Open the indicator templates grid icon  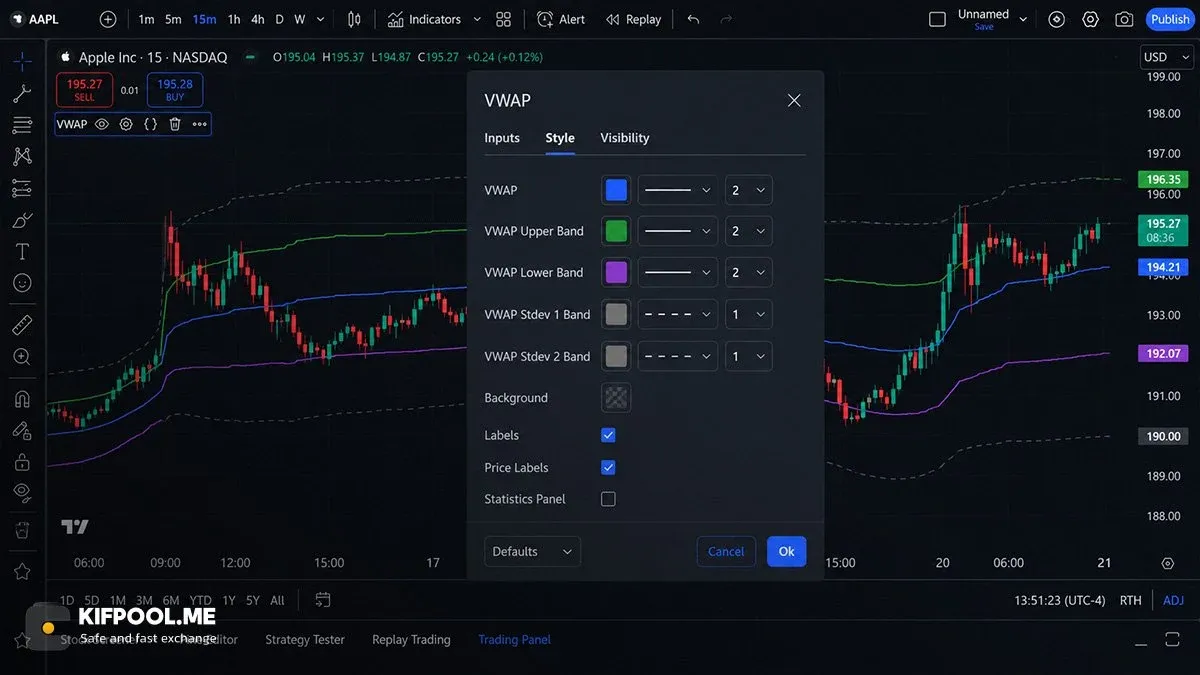(x=503, y=19)
